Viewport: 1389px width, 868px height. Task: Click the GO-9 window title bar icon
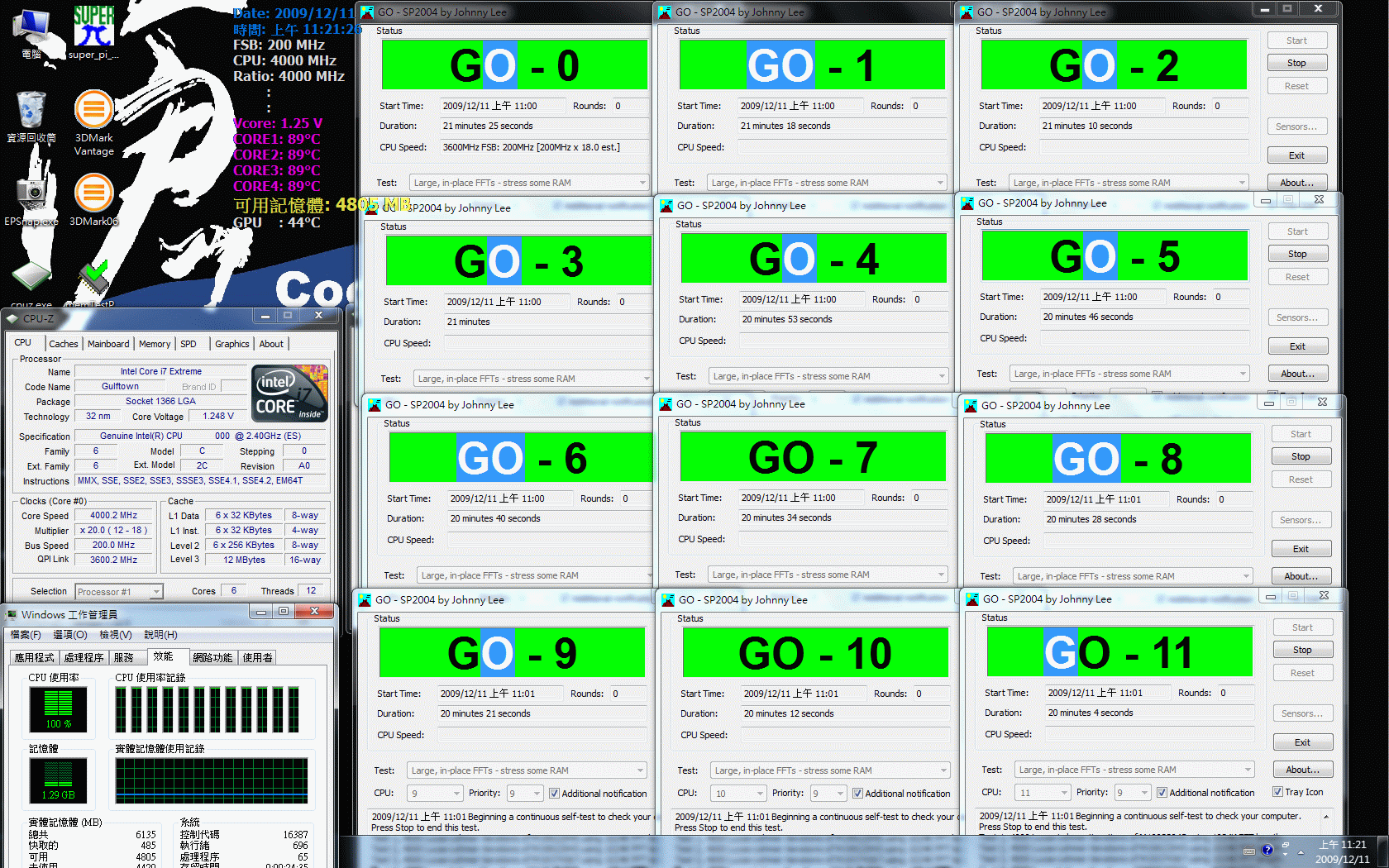point(365,599)
